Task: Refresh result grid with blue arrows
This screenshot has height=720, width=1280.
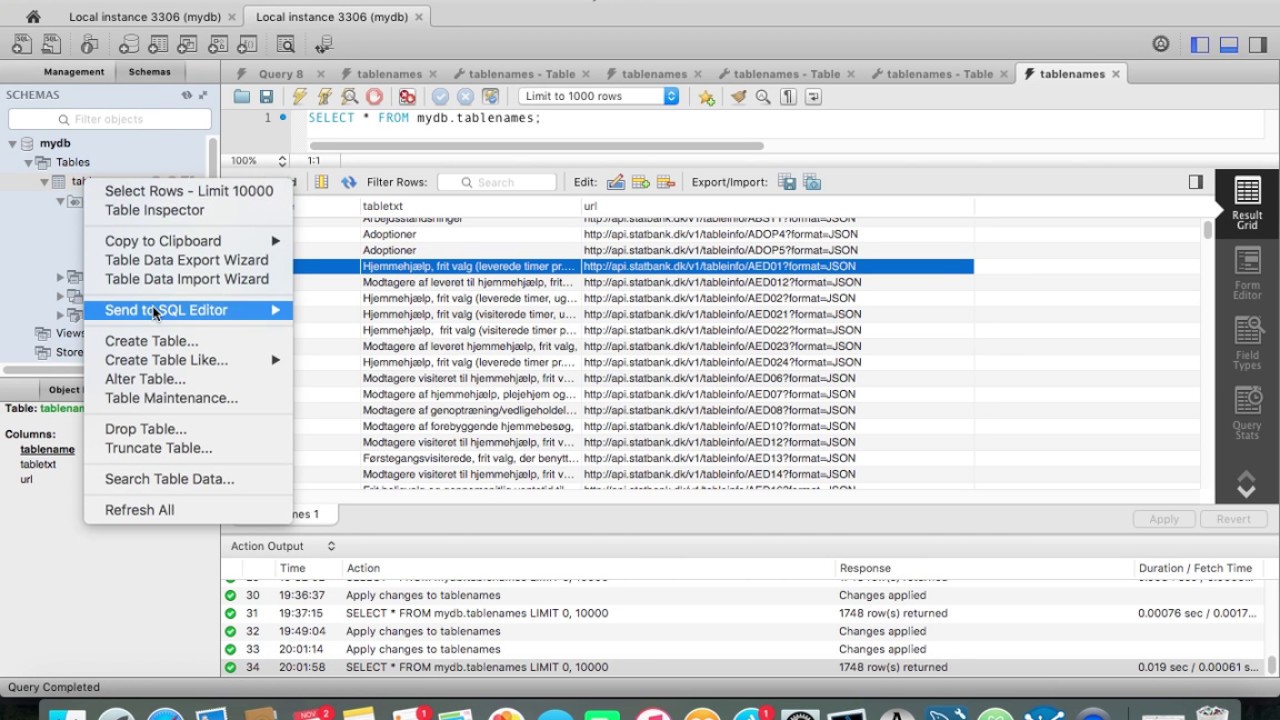Action: tap(348, 182)
